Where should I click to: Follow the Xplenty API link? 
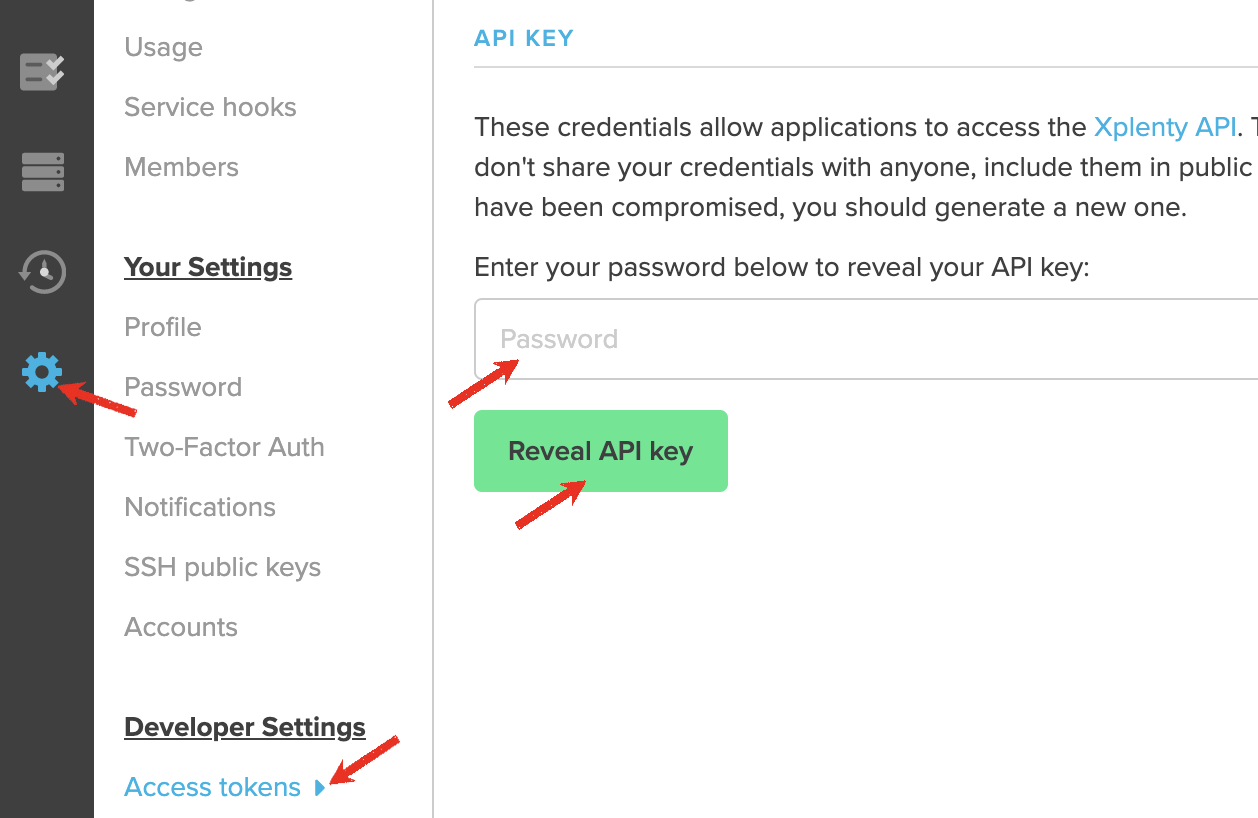click(1166, 127)
